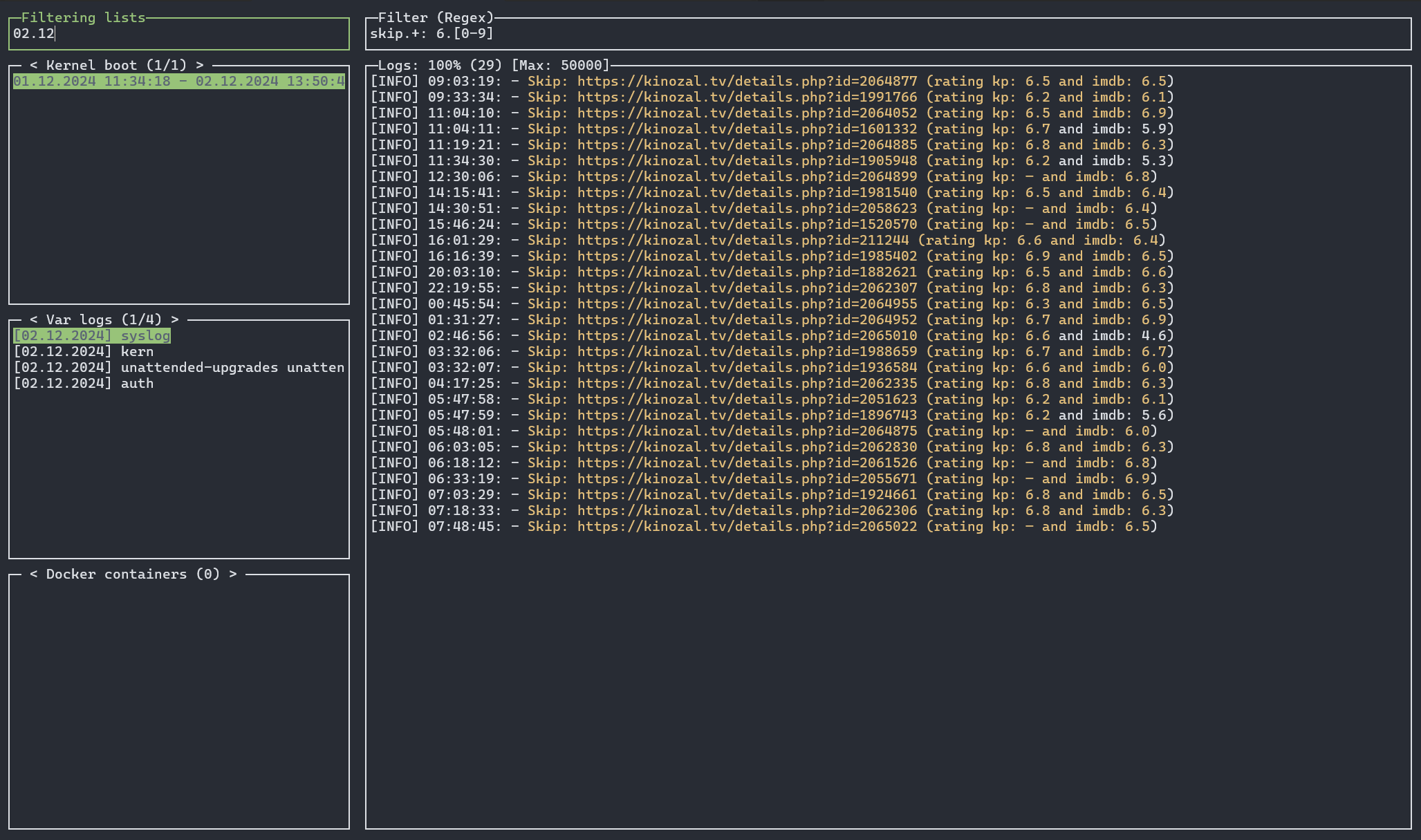The height and width of the screenshot is (840, 1421).
Task: Click the log line at 01:31:27
Action: [x=772, y=320]
